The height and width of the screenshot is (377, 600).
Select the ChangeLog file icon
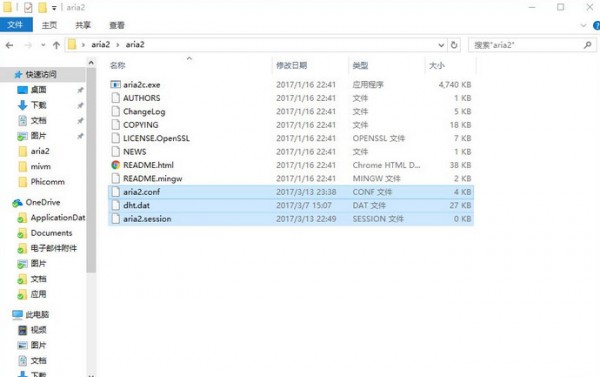tap(116, 111)
